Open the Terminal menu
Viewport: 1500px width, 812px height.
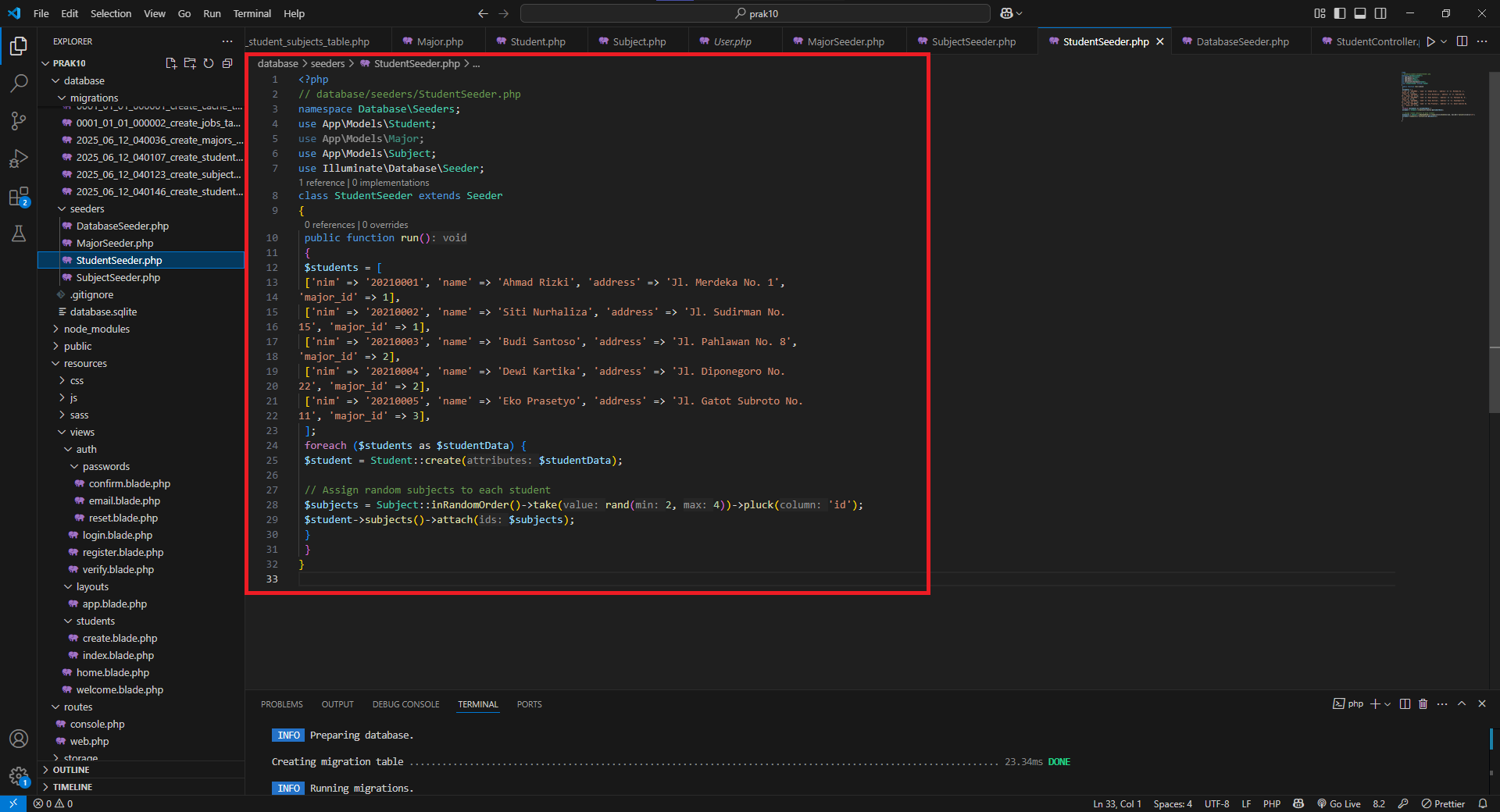tap(252, 13)
